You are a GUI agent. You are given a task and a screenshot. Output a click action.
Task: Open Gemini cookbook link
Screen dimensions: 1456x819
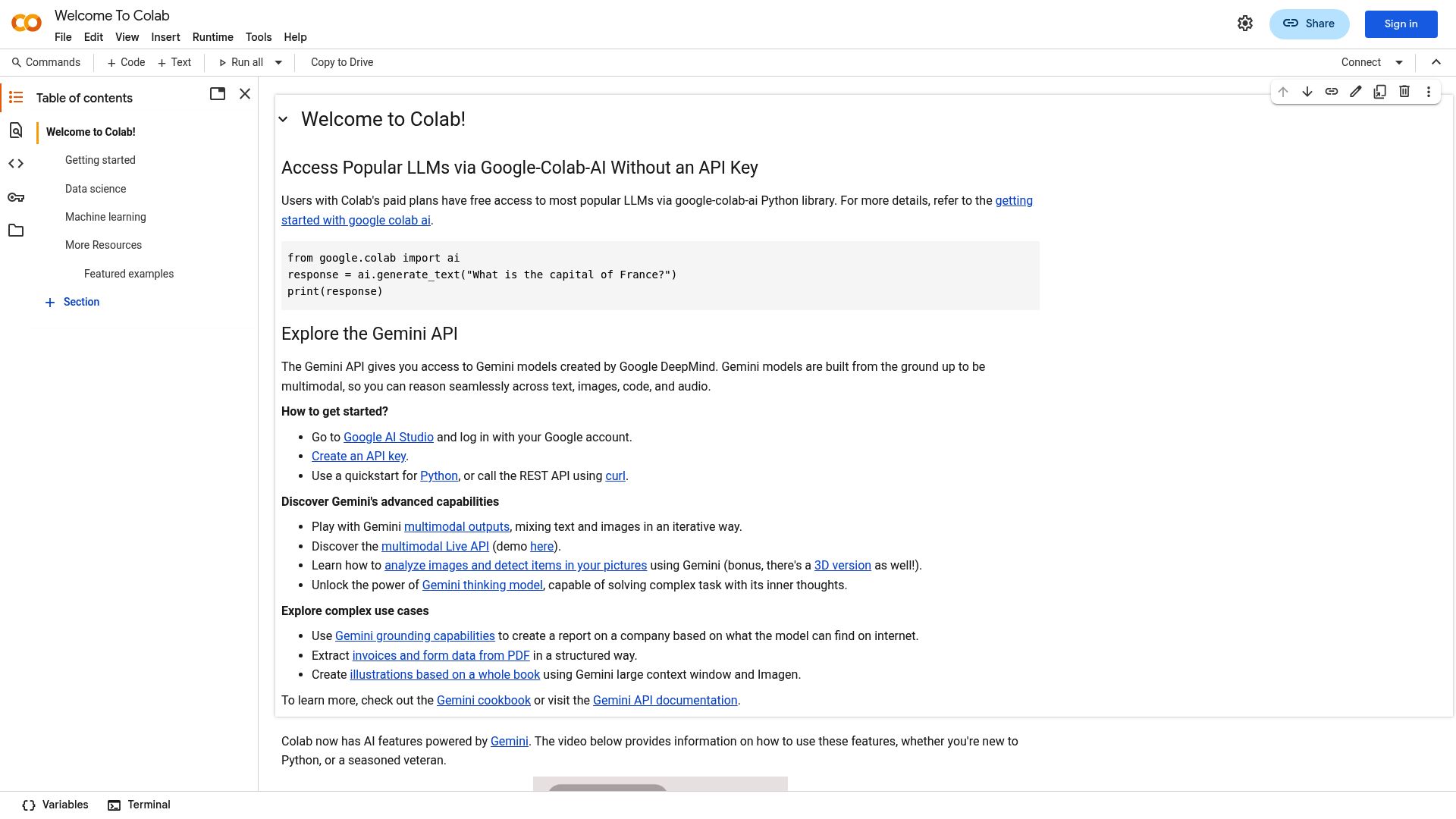tap(484, 701)
